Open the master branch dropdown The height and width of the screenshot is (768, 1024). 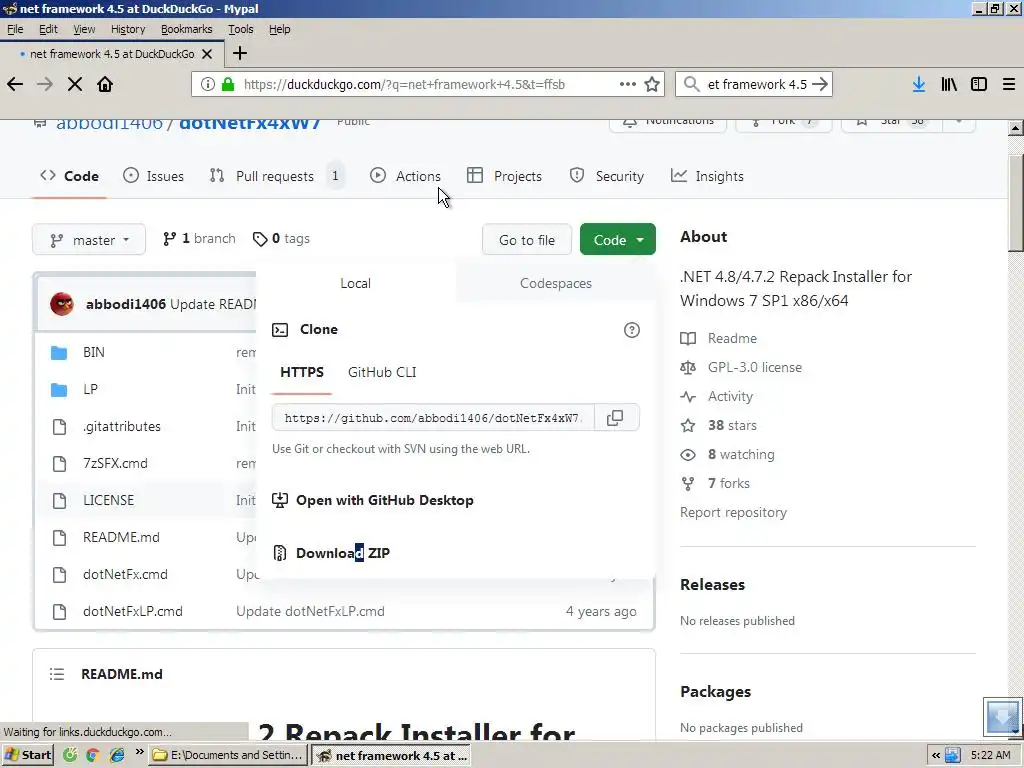click(x=89, y=240)
